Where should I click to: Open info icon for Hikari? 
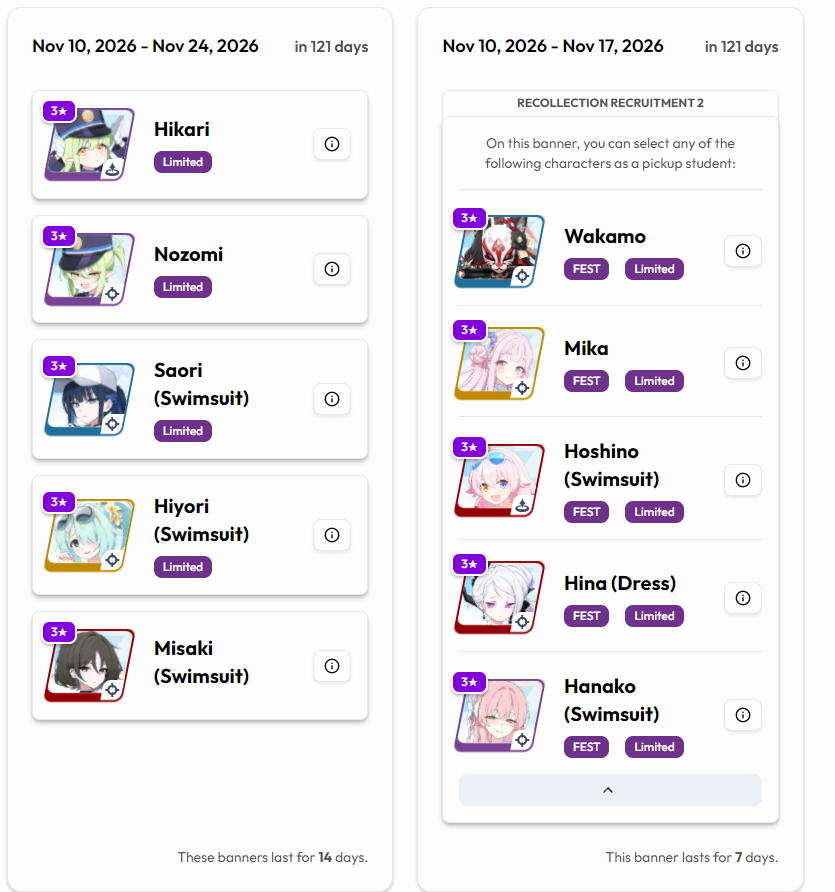pos(332,144)
